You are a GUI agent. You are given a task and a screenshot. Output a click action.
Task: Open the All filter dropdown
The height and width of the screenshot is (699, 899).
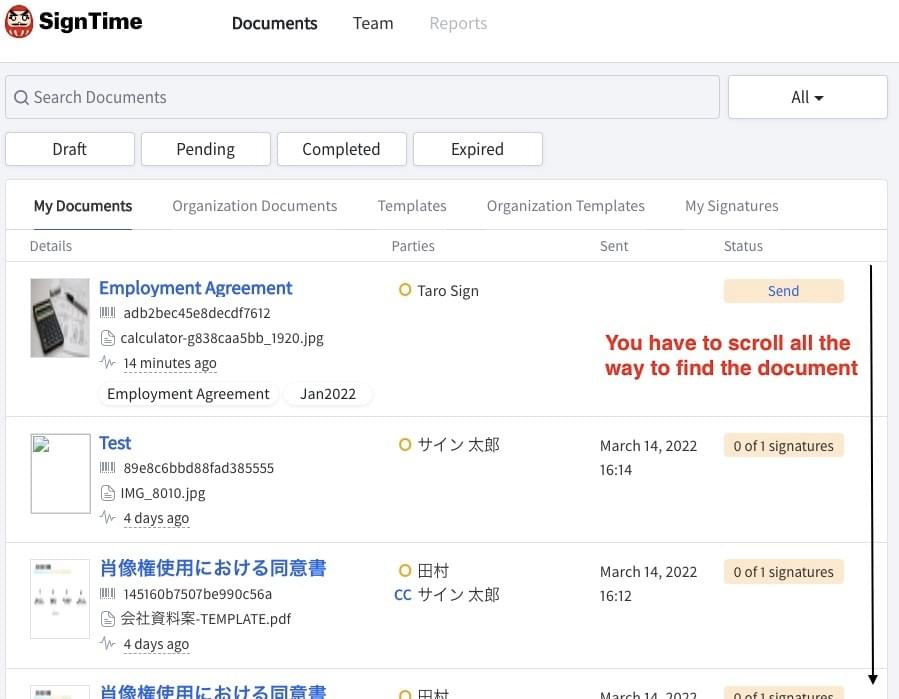pos(807,97)
